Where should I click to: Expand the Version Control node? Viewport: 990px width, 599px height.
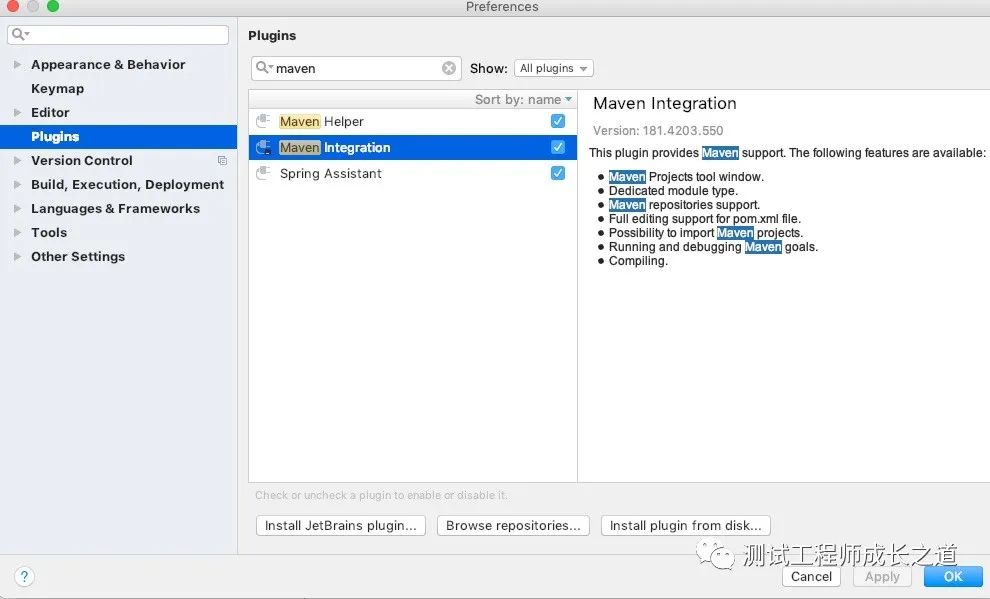pos(17,160)
